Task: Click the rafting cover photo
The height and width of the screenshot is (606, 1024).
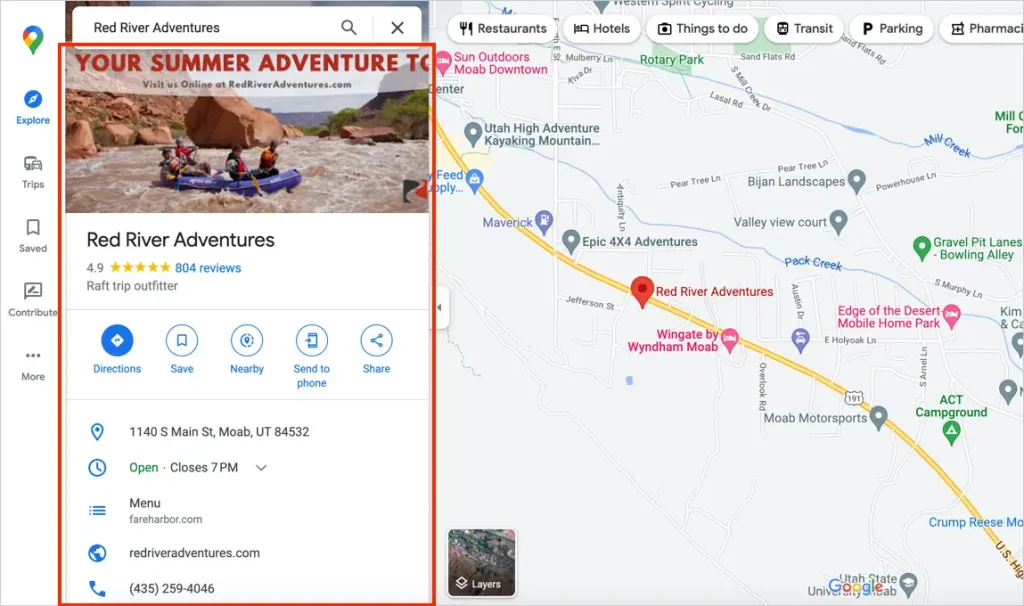Action: 247,129
